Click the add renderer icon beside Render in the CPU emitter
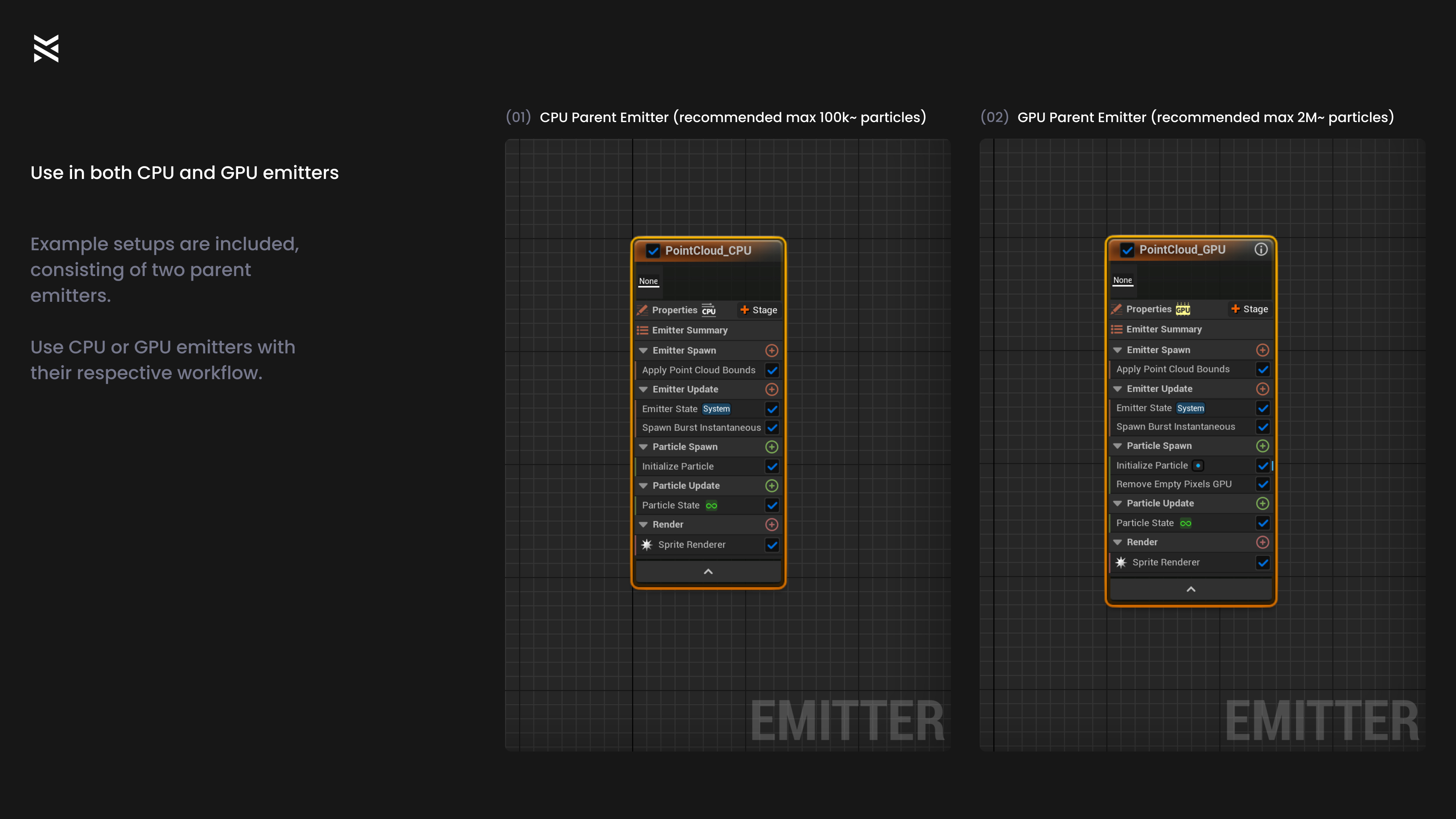This screenshot has height=819, width=1456. [x=772, y=524]
